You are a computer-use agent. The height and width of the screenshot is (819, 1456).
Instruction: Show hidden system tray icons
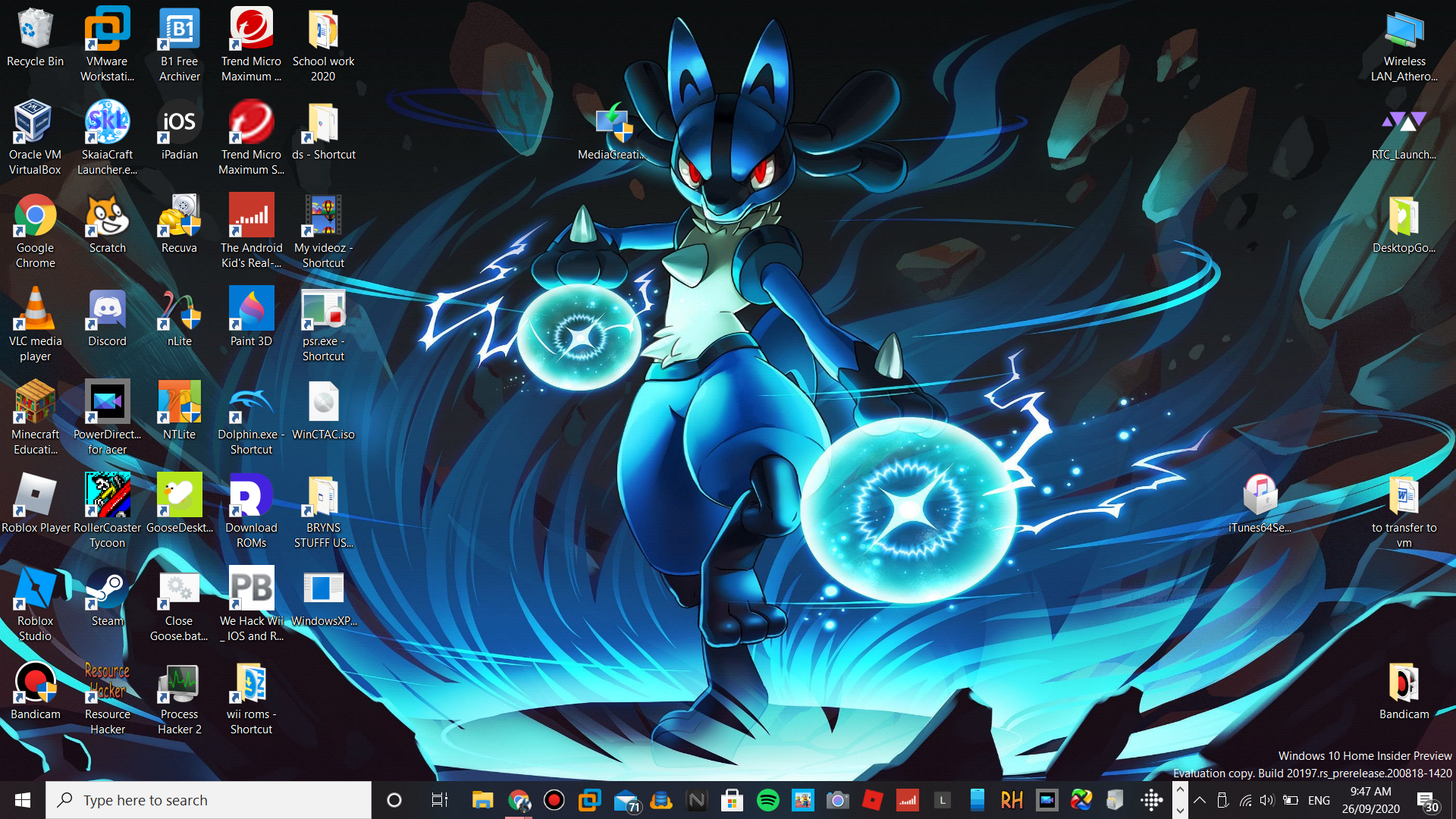[x=1200, y=800]
